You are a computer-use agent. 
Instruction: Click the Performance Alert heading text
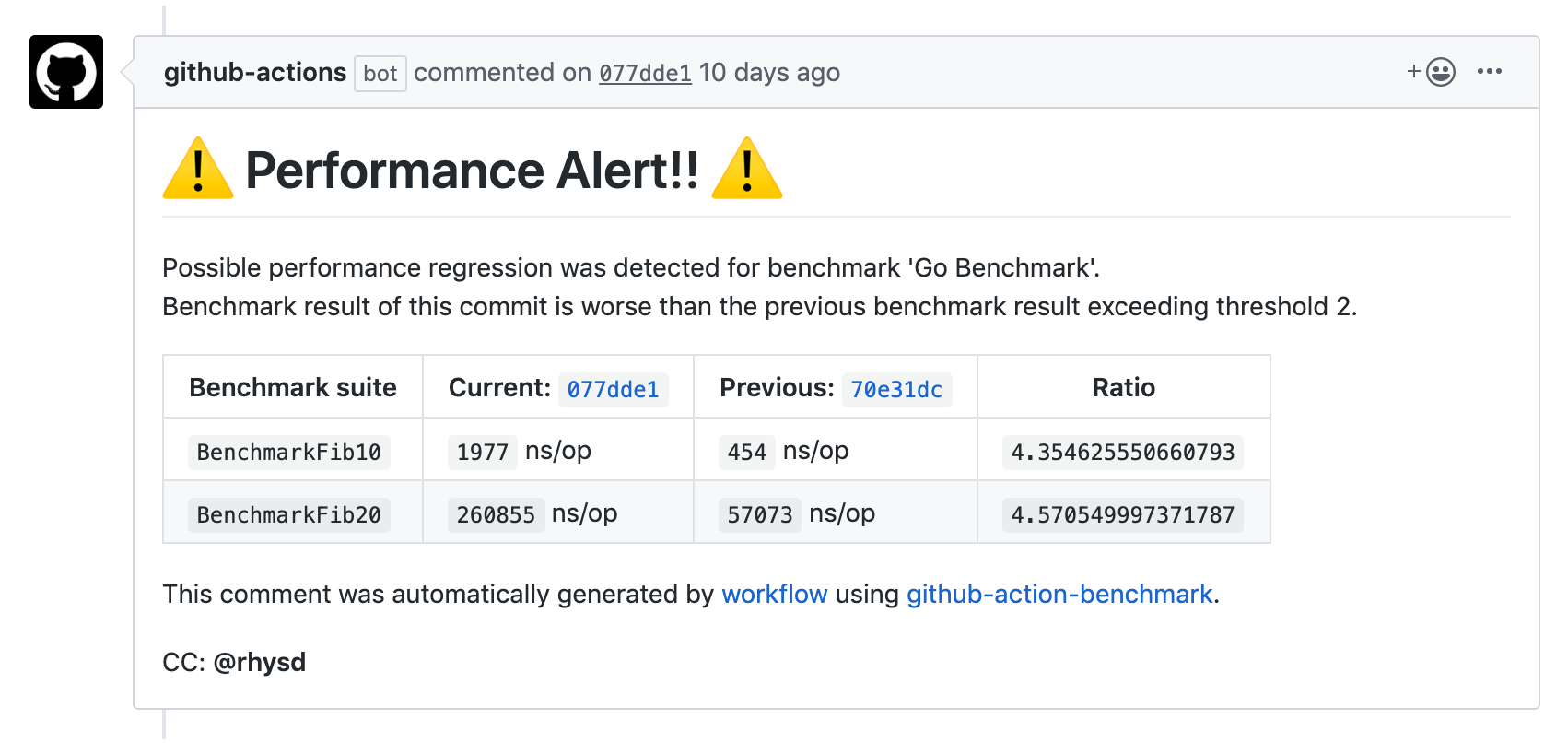[472, 171]
